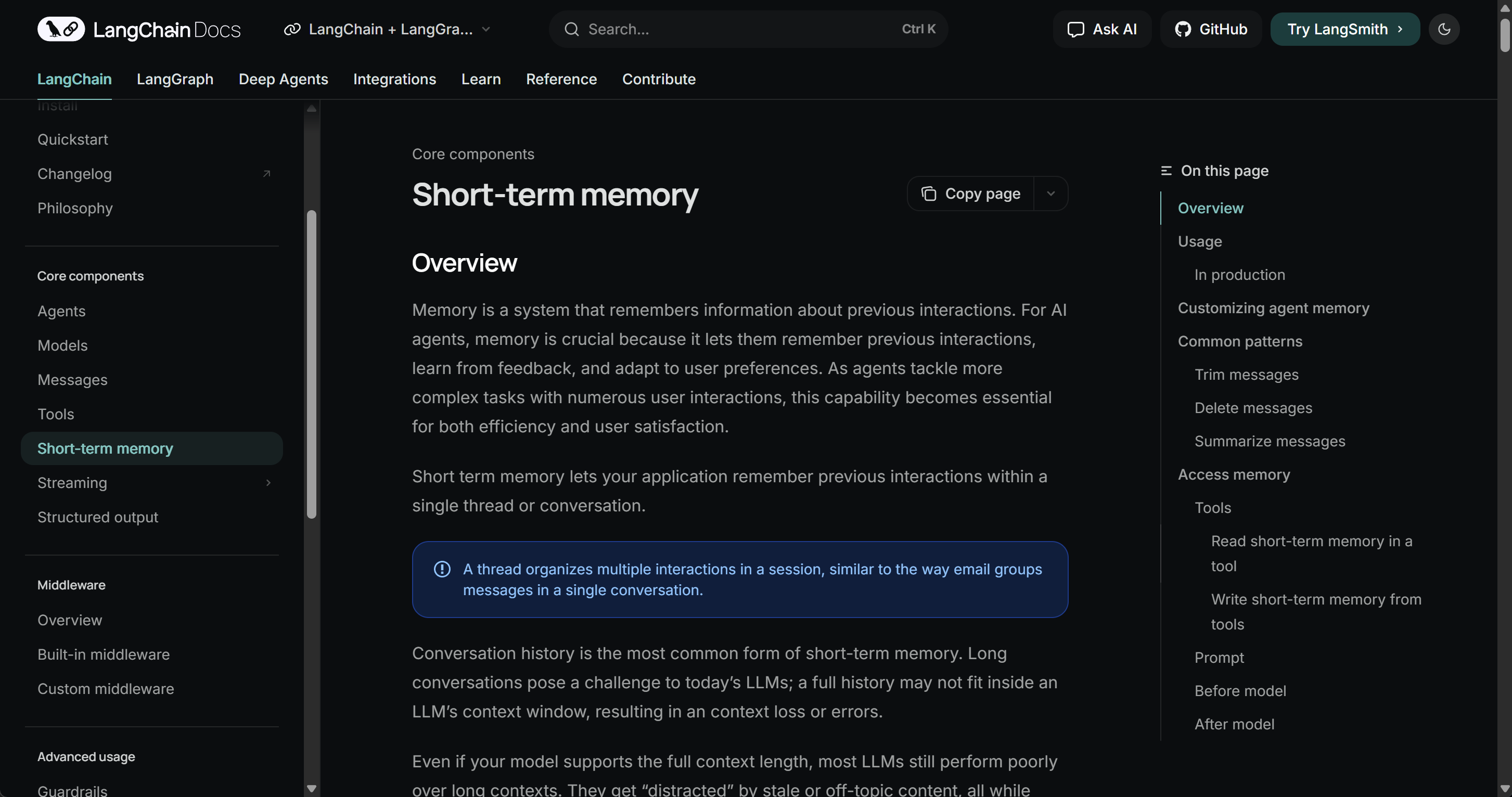Jump to After model section
Screen dimensions: 1512x797
point(1234,724)
